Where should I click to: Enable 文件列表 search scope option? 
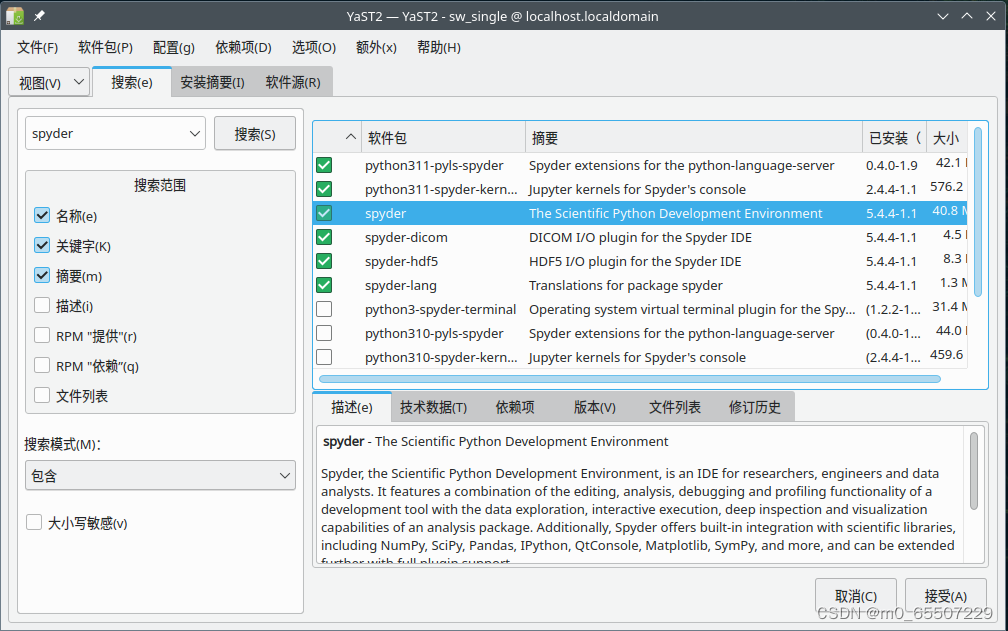click(x=42, y=395)
